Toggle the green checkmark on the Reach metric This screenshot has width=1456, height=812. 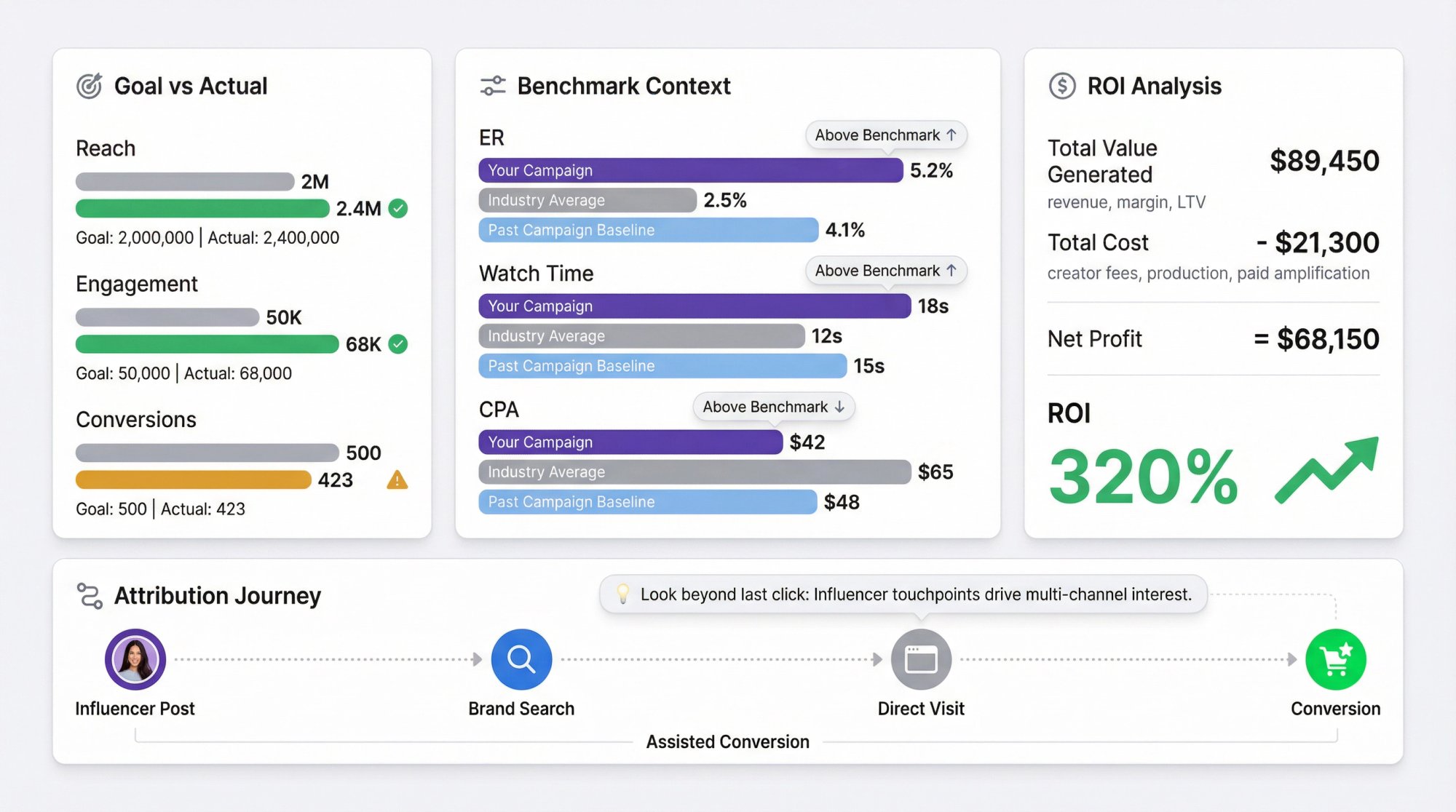[x=397, y=209]
